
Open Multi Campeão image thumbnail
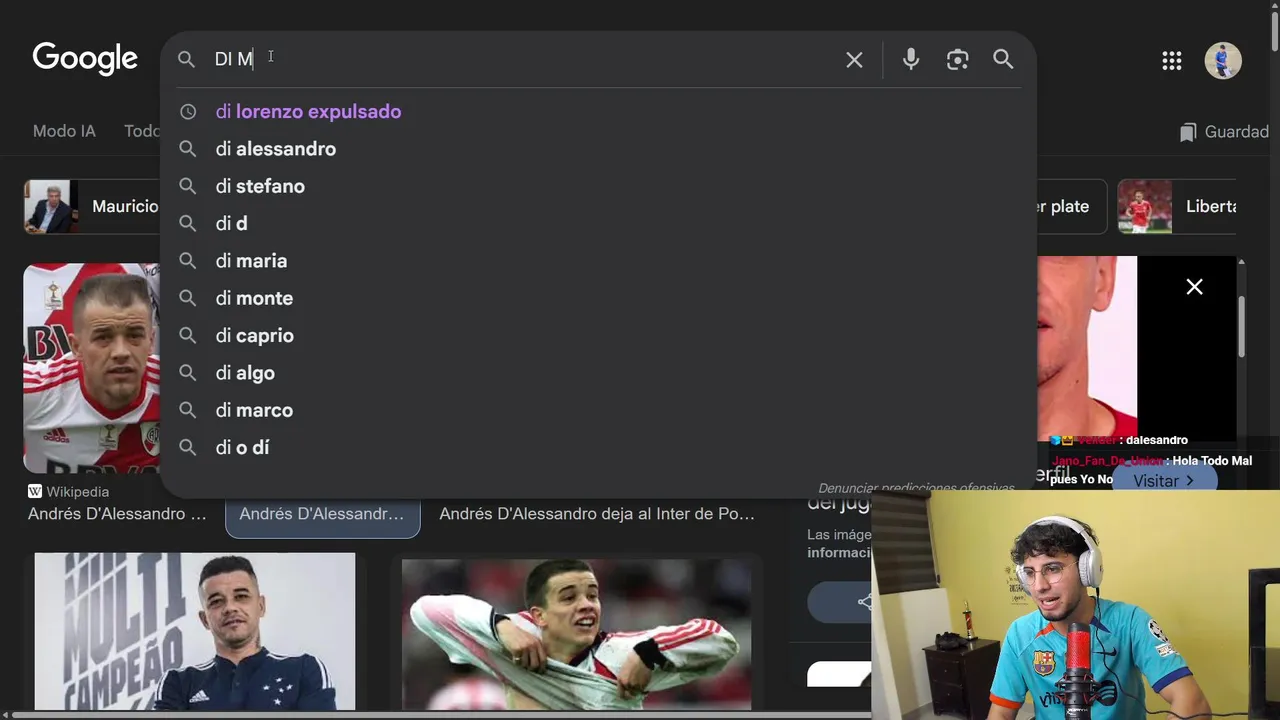tap(195, 632)
